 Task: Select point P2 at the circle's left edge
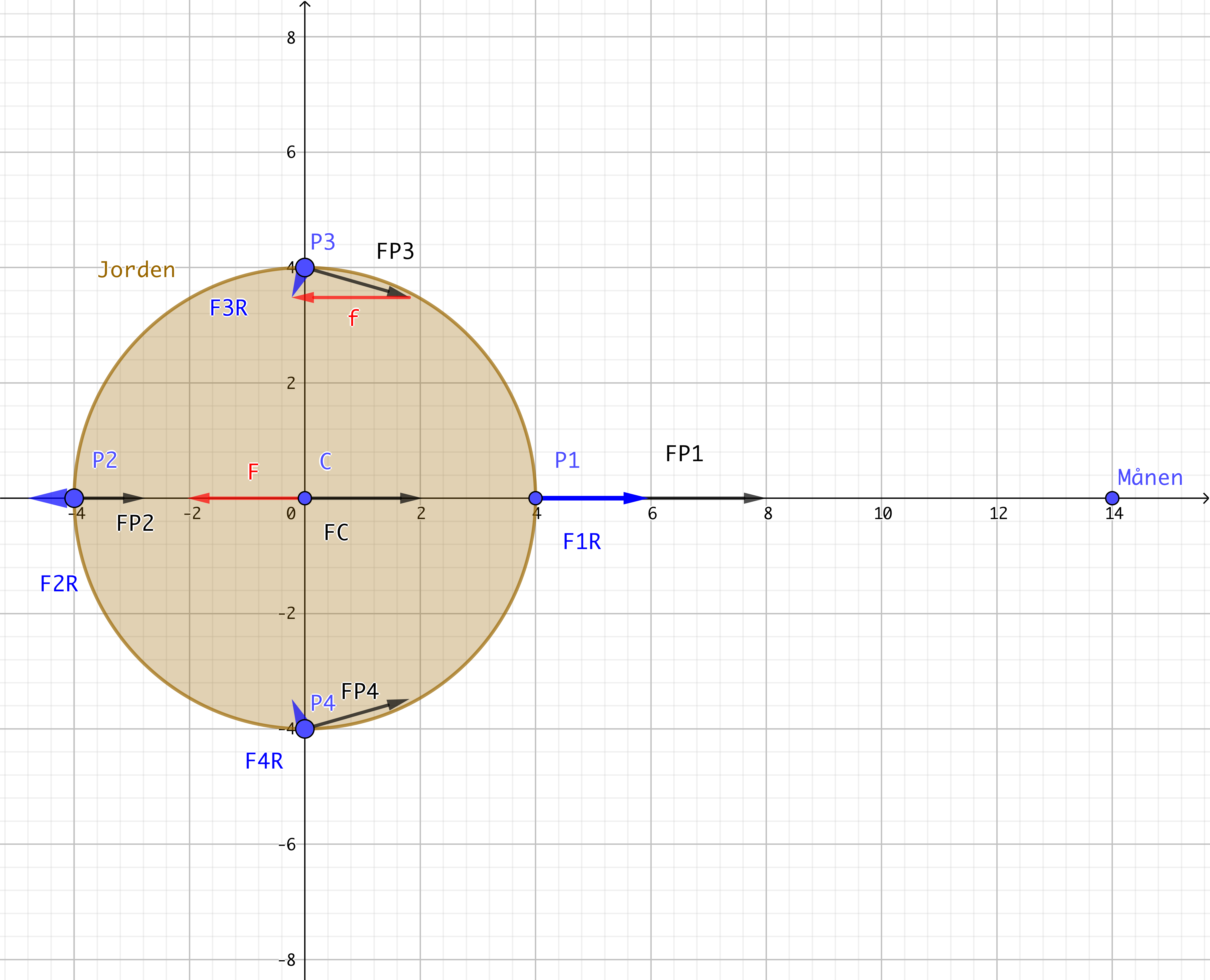coord(74,498)
